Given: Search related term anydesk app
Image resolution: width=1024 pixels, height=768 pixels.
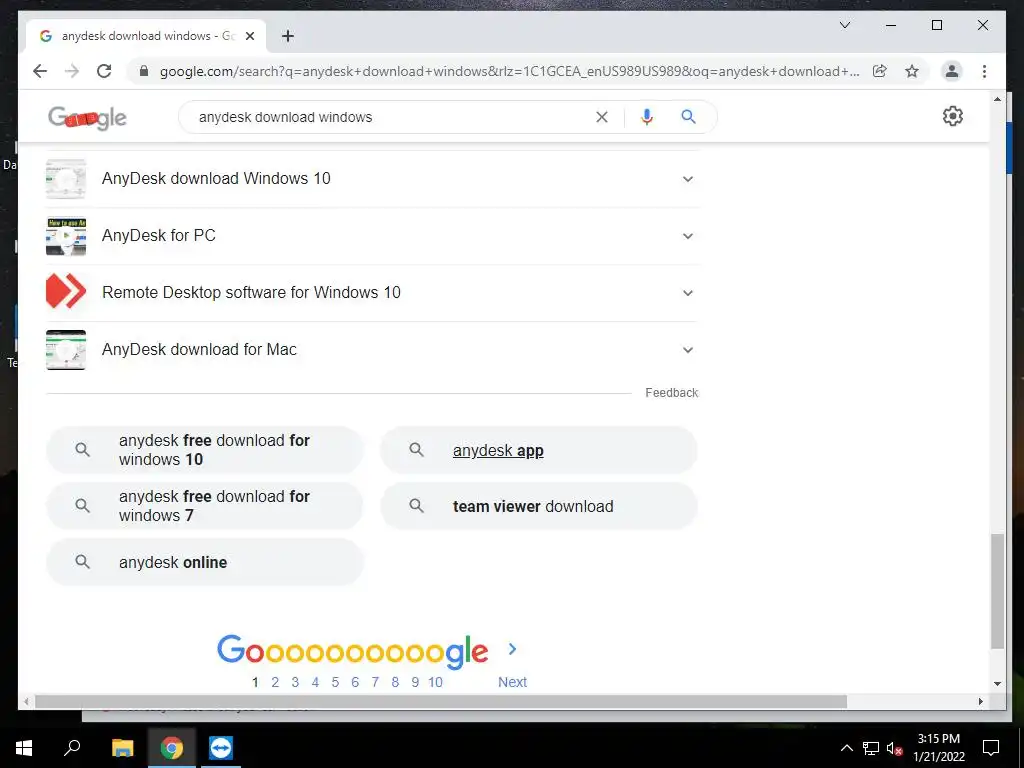Looking at the screenshot, I should pyautogui.click(x=539, y=449).
